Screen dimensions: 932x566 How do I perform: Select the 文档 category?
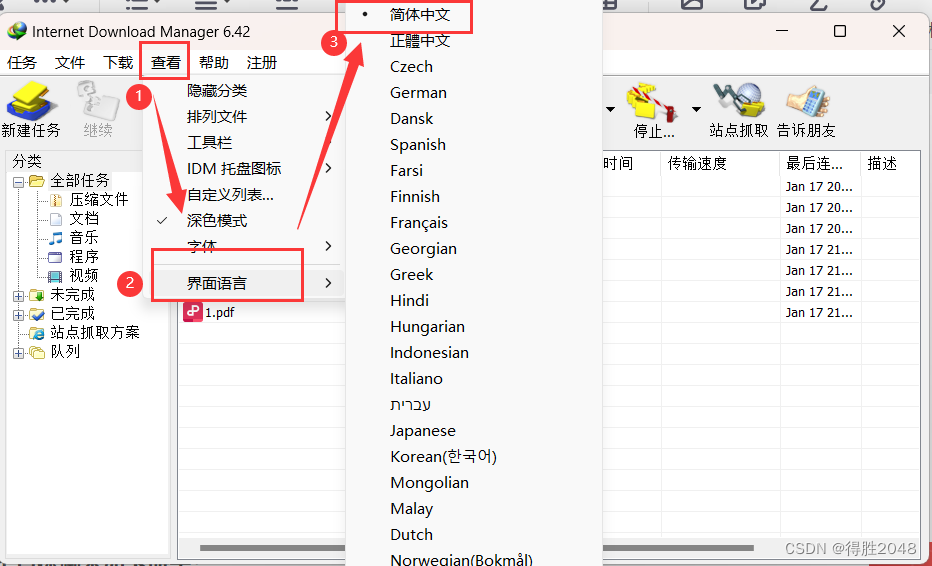click(x=84, y=218)
